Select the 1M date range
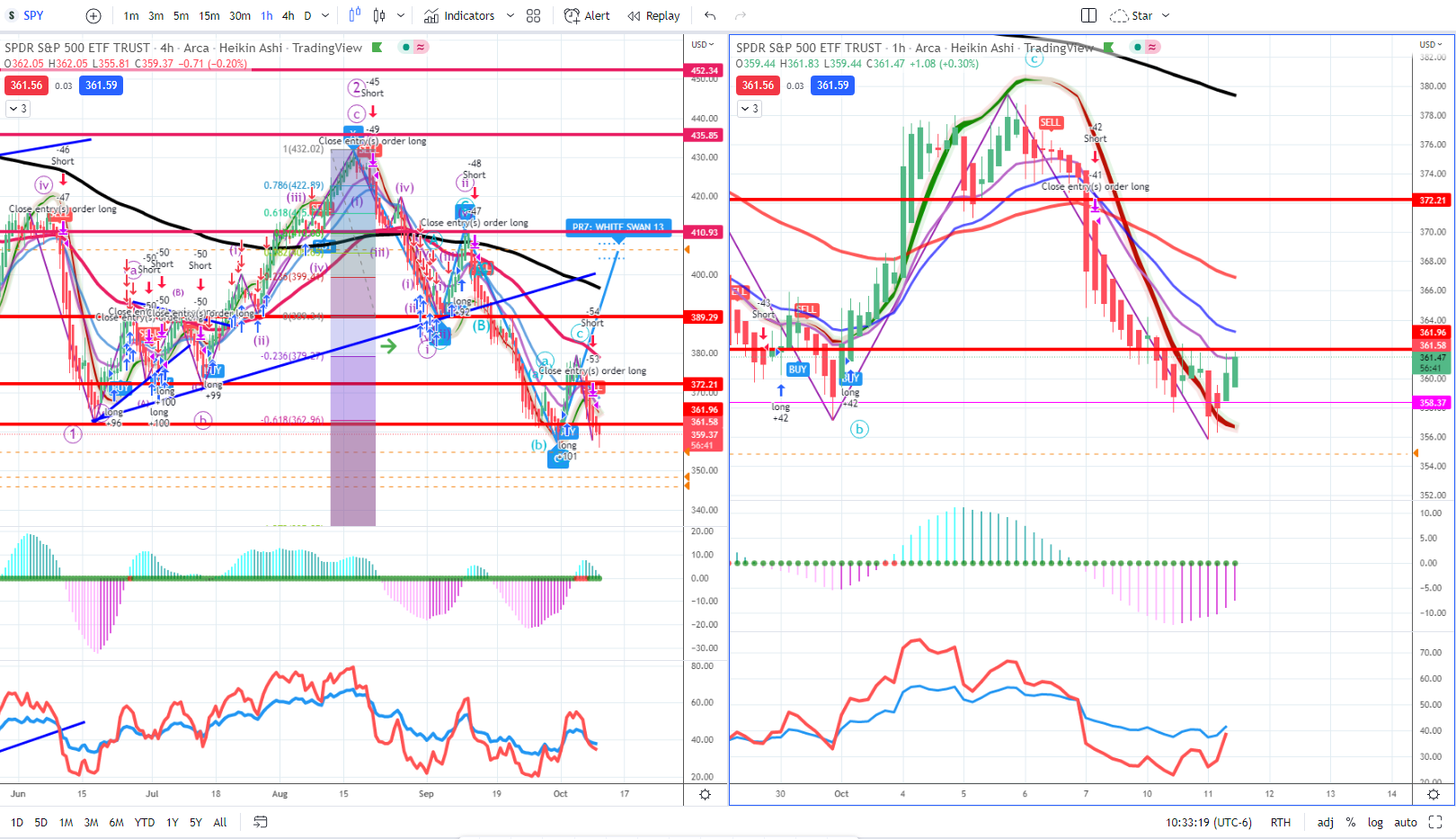The width and height of the screenshot is (1456, 839). 67,823
